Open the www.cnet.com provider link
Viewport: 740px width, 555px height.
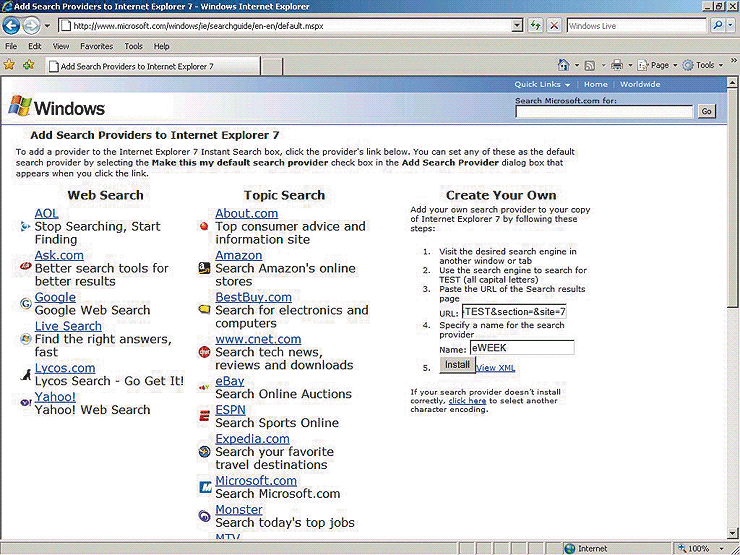pos(258,339)
